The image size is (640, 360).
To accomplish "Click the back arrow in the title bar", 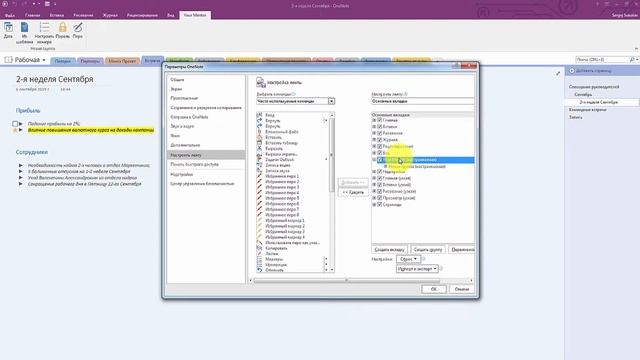I will (x=5, y=4).
